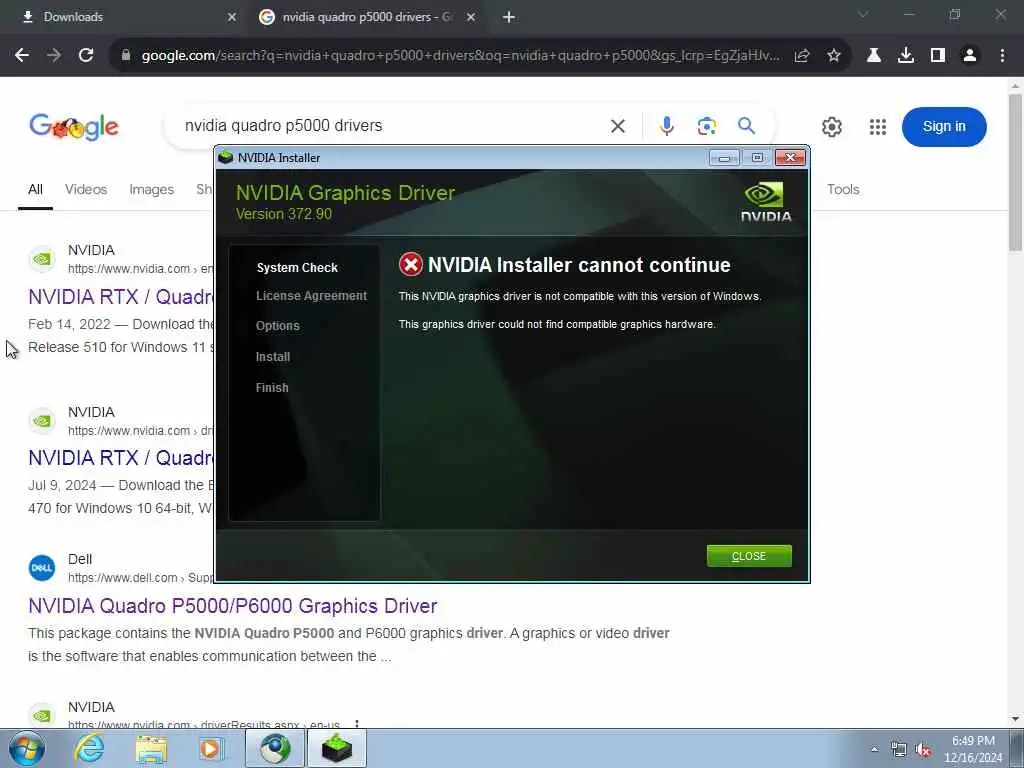The image size is (1024, 768).
Task: Click NVIDIA Installer title bar icon
Action: 226,157
